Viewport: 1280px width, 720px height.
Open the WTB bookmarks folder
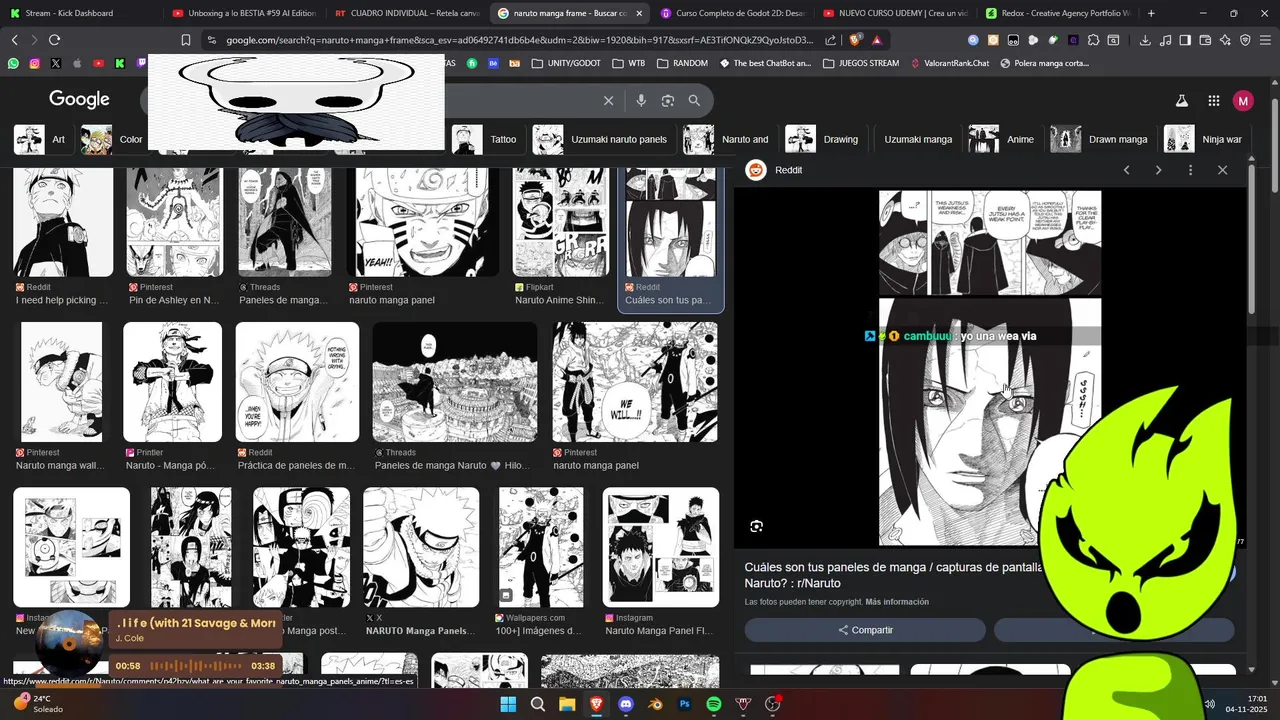pos(628,63)
